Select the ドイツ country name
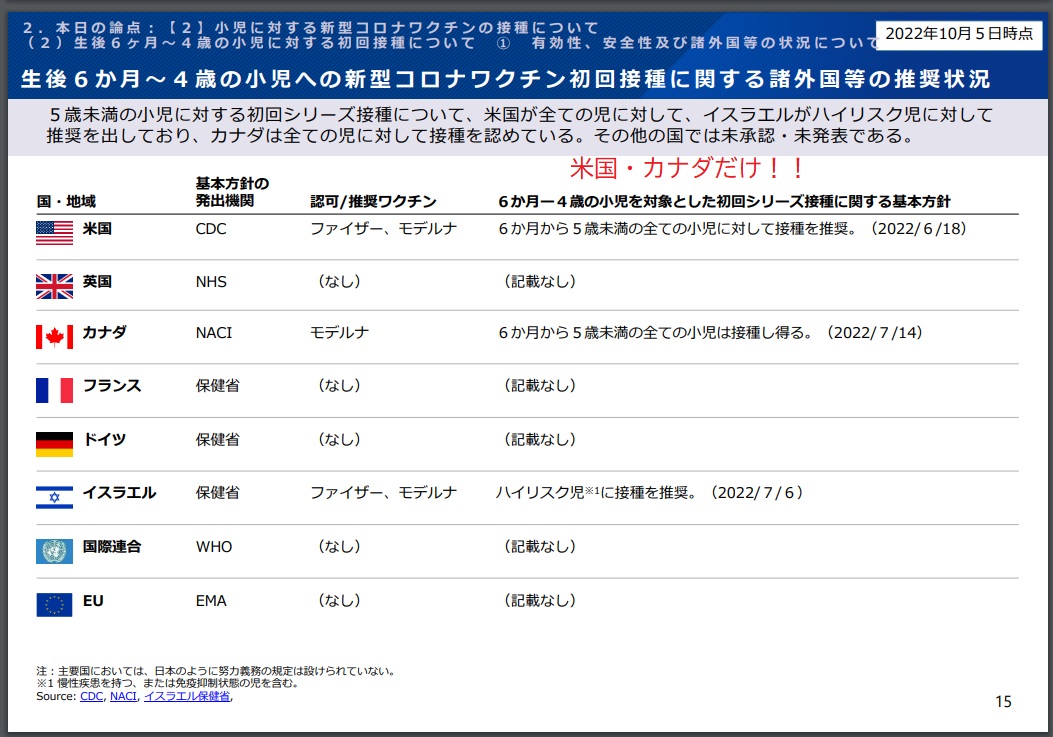The image size is (1053, 737). tap(105, 439)
